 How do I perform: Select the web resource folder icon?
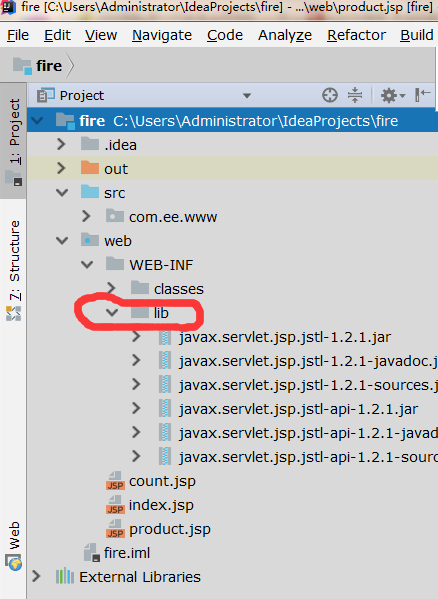pyautogui.click(x=90, y=240)
